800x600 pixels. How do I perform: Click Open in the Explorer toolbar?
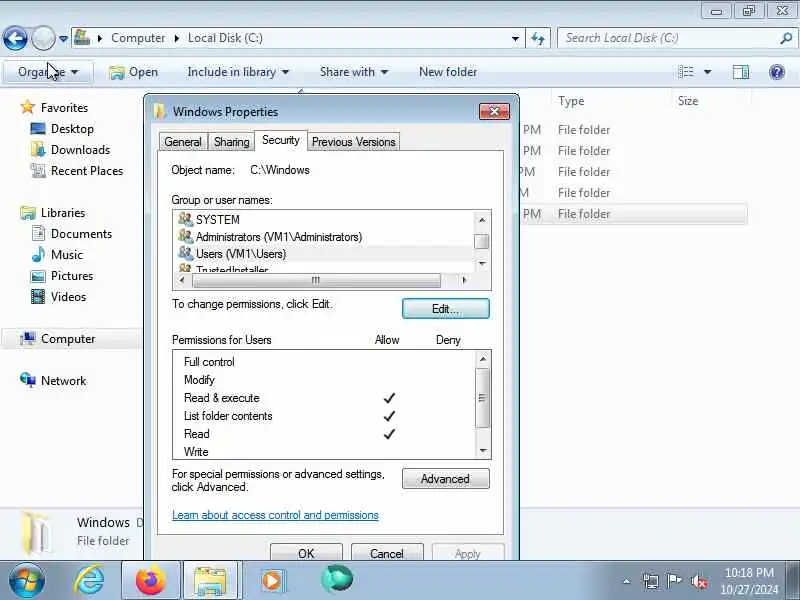pyautogui.click(x=134, y=72)
